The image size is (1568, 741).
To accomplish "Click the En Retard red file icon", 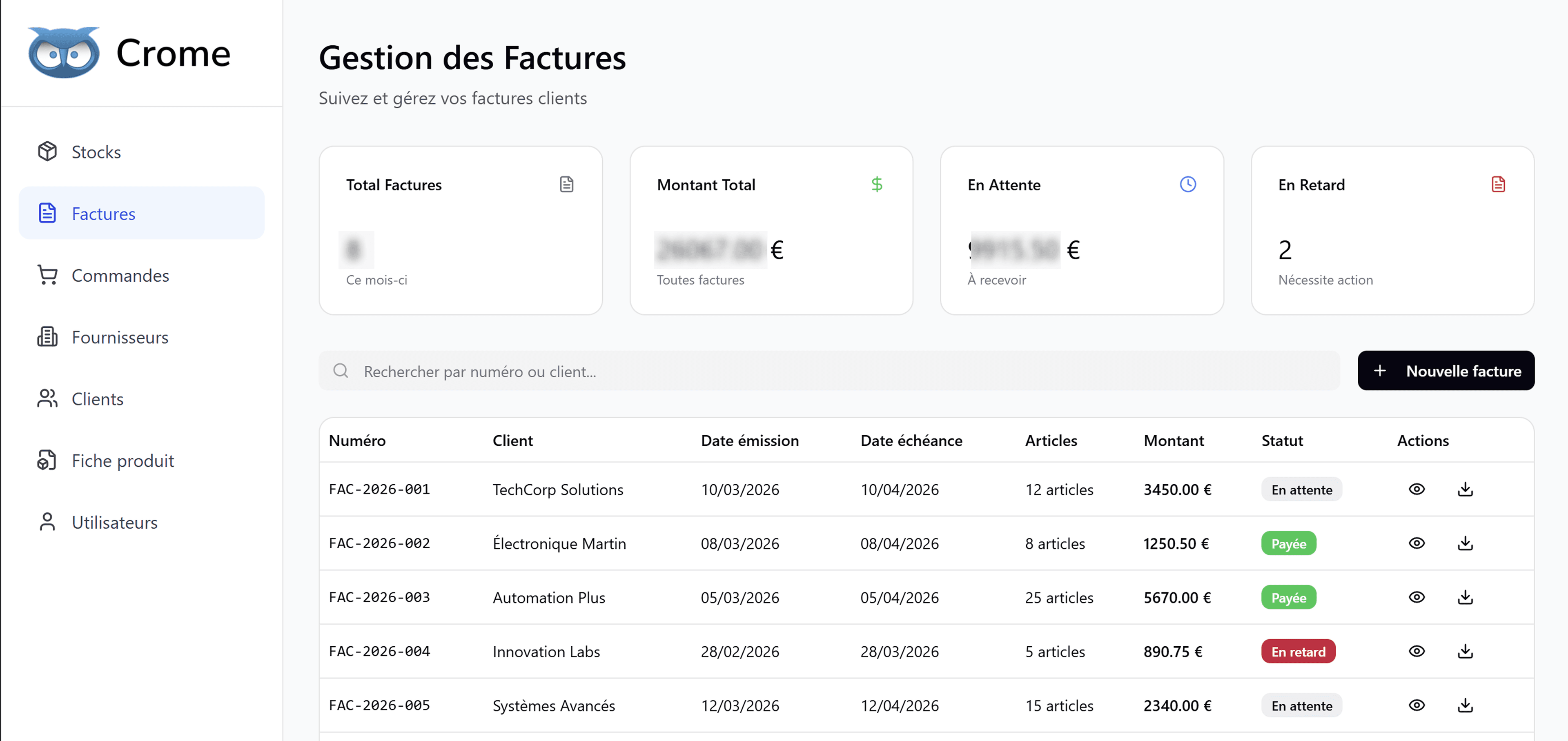I will click(x=1498, y=185).
